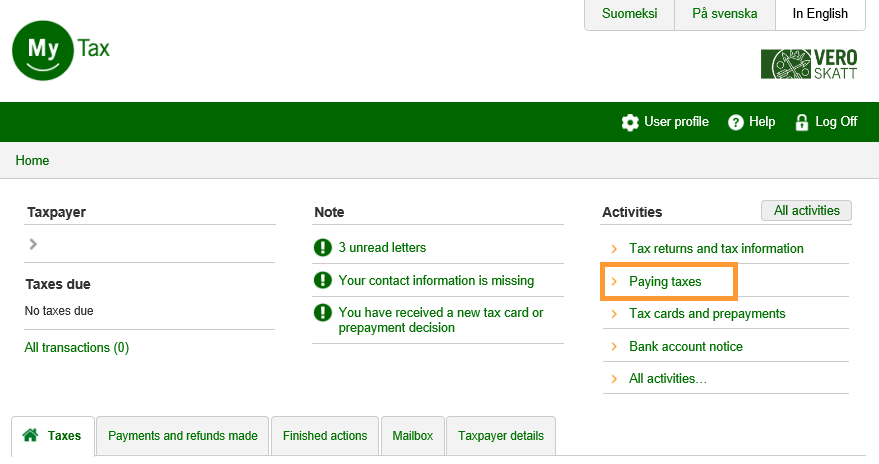Click Home in the breadcrumb bar
The height and width of the screenshot is (464, 879).
click(32, 161)
